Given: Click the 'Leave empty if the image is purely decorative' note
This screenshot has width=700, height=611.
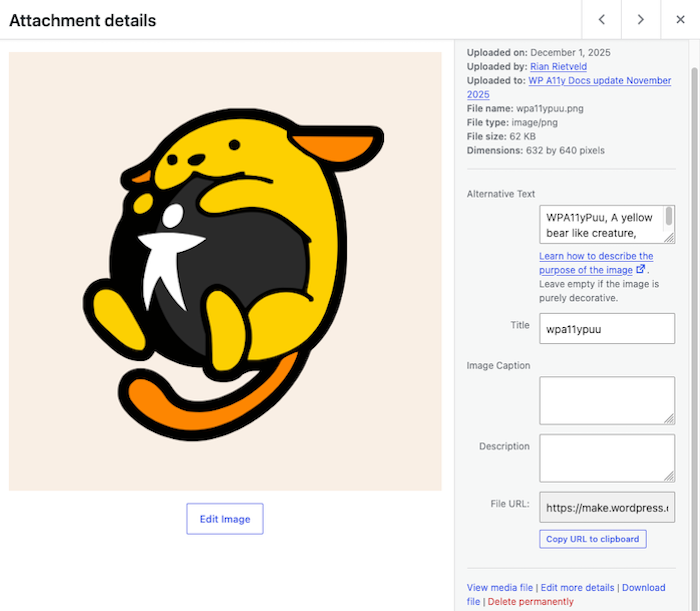Looking at the screenshot, I should pos(599,291).
